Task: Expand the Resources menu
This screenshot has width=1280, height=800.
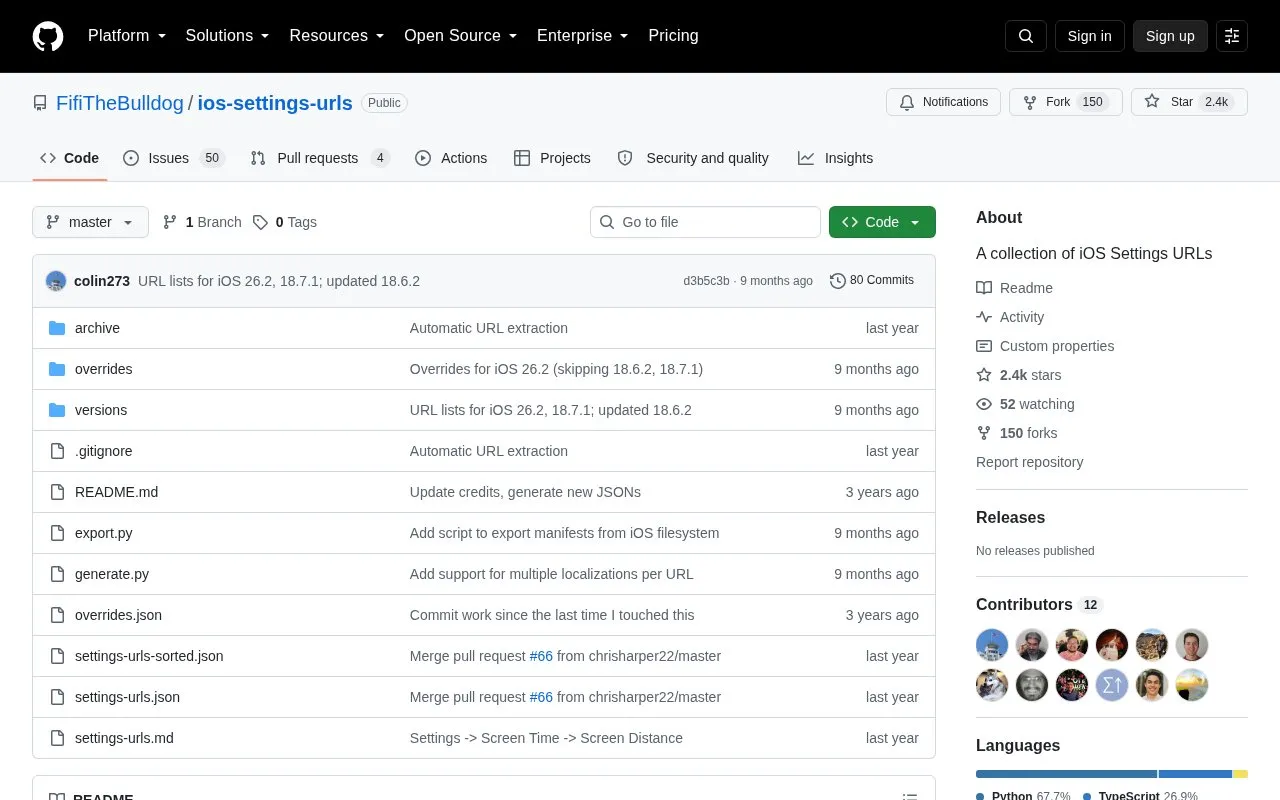Action: pos(337,36)
